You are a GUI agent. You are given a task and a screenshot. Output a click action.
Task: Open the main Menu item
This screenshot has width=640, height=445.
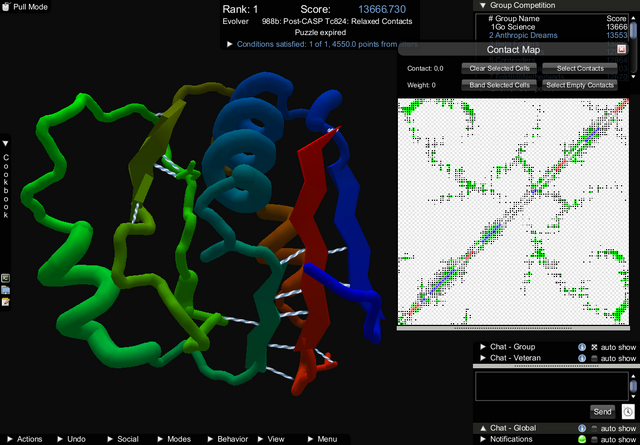point(322,439)
